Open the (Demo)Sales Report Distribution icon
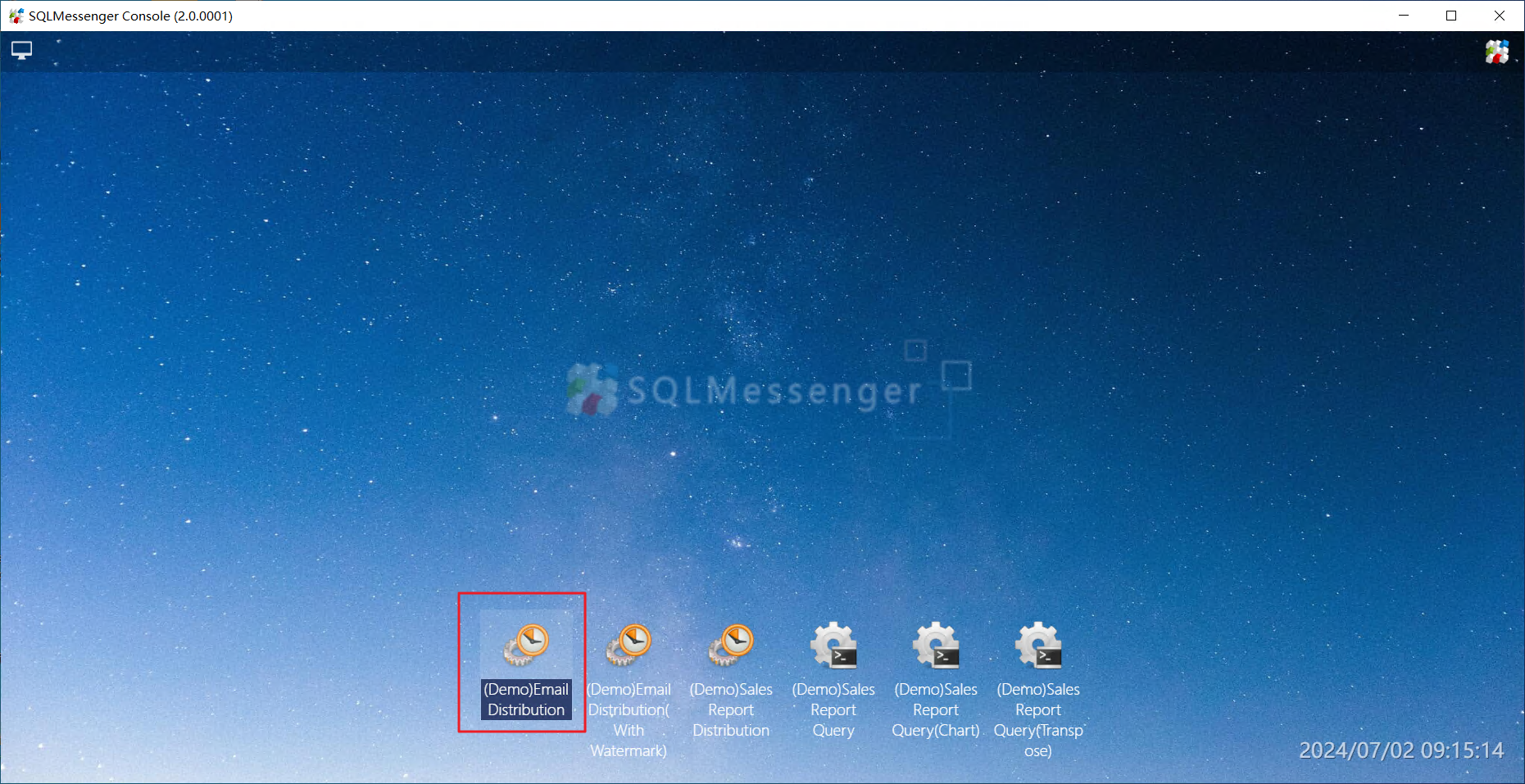The image size is (1525, 784). (731, 645)
